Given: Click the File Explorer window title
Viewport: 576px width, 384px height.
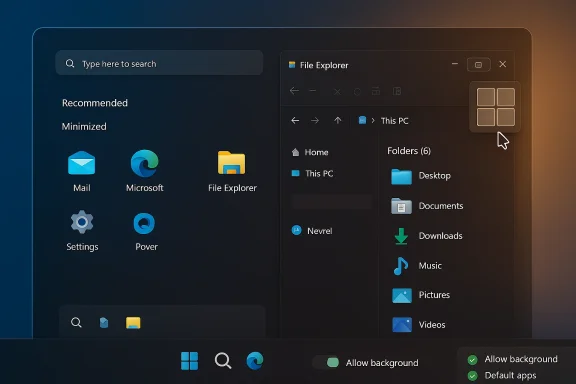Looking at the screenshot, I should pos(324,65).
